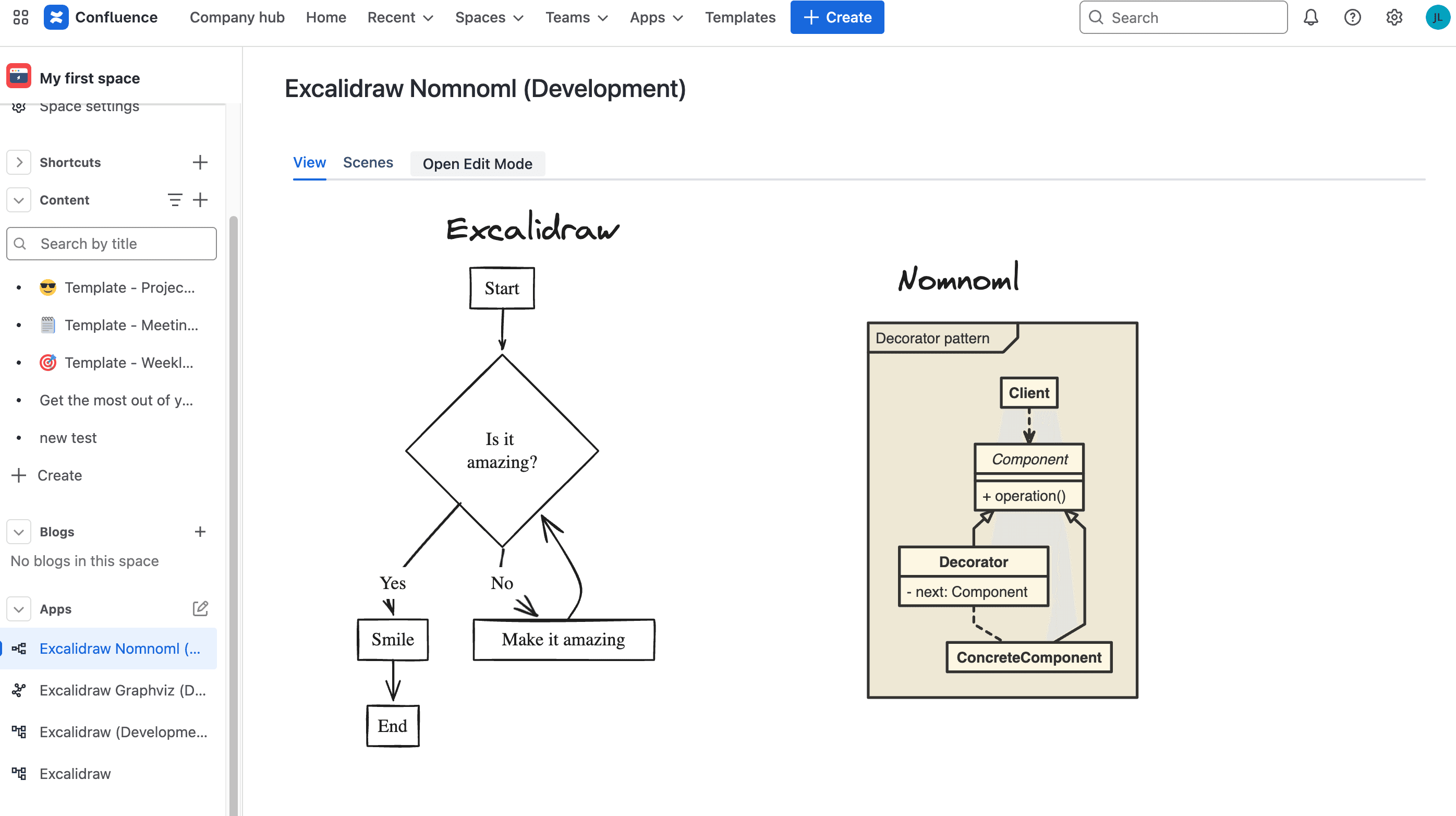Open Get the most out of page

116,400
